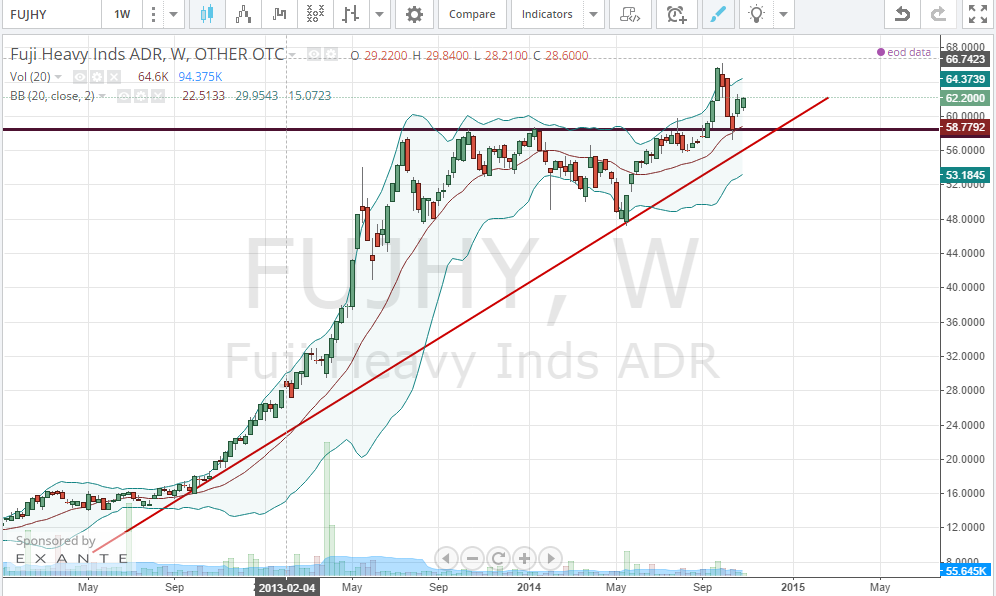Remove the BB (20, close, 2) indicator
996x596 pixels.
click(158, 96)
